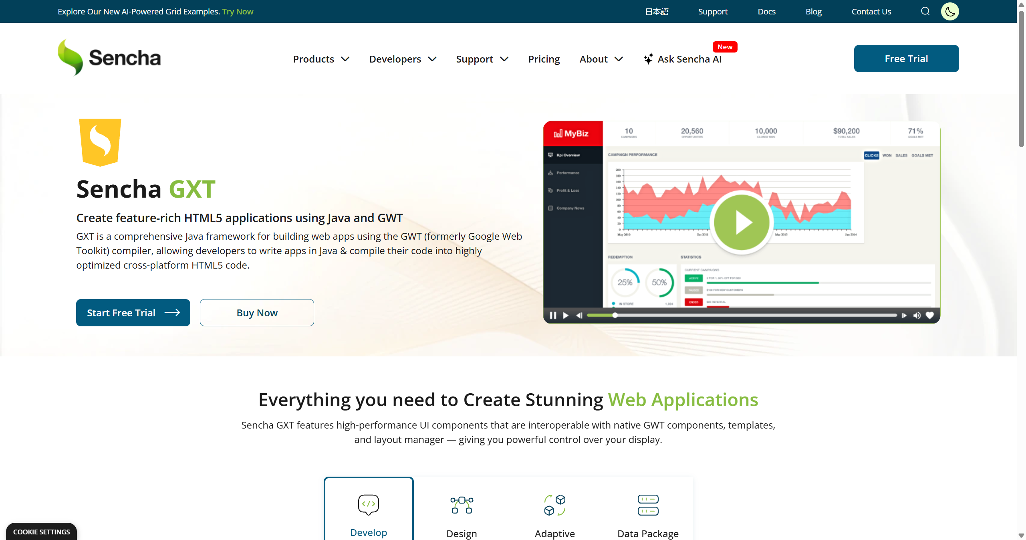Click the Start Free Trial button
Image resolution: width=1026 pixels, height=540 pixels.
point(133,313)
